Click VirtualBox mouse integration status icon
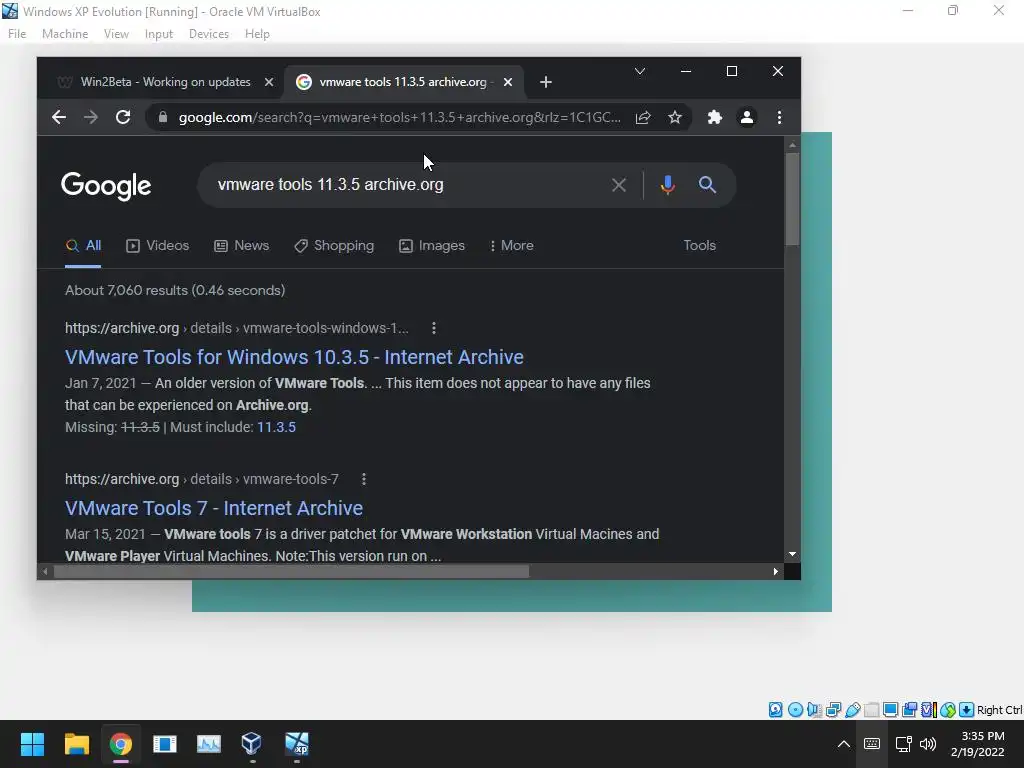 pyautogui.click(x=948, y=709)
